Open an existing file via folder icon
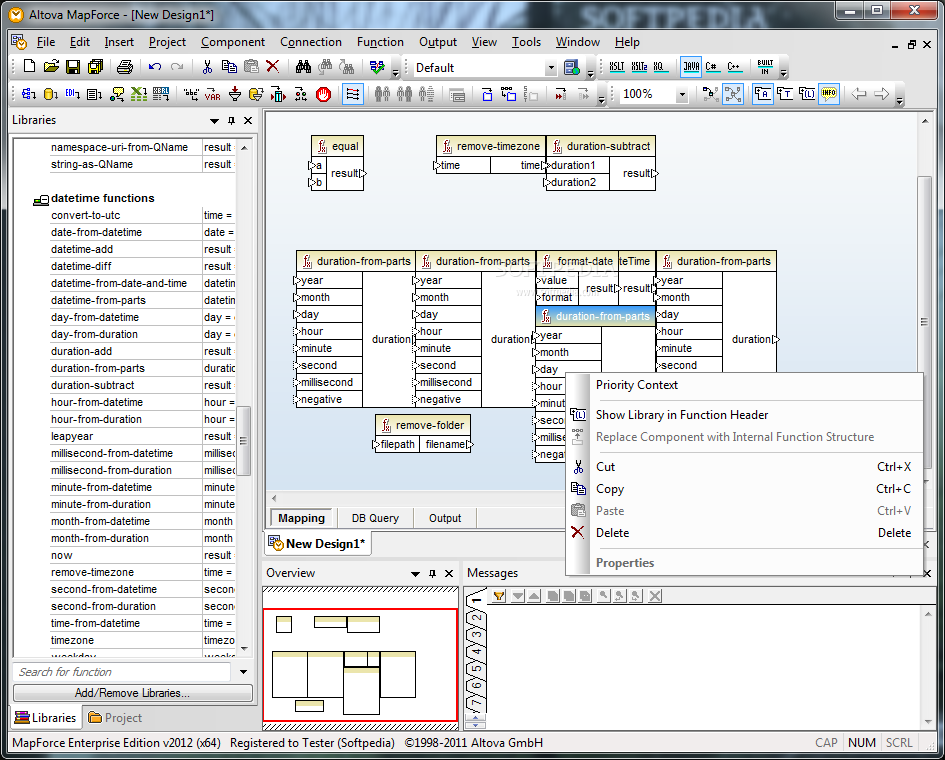945x760 pixels. point(51,67)
